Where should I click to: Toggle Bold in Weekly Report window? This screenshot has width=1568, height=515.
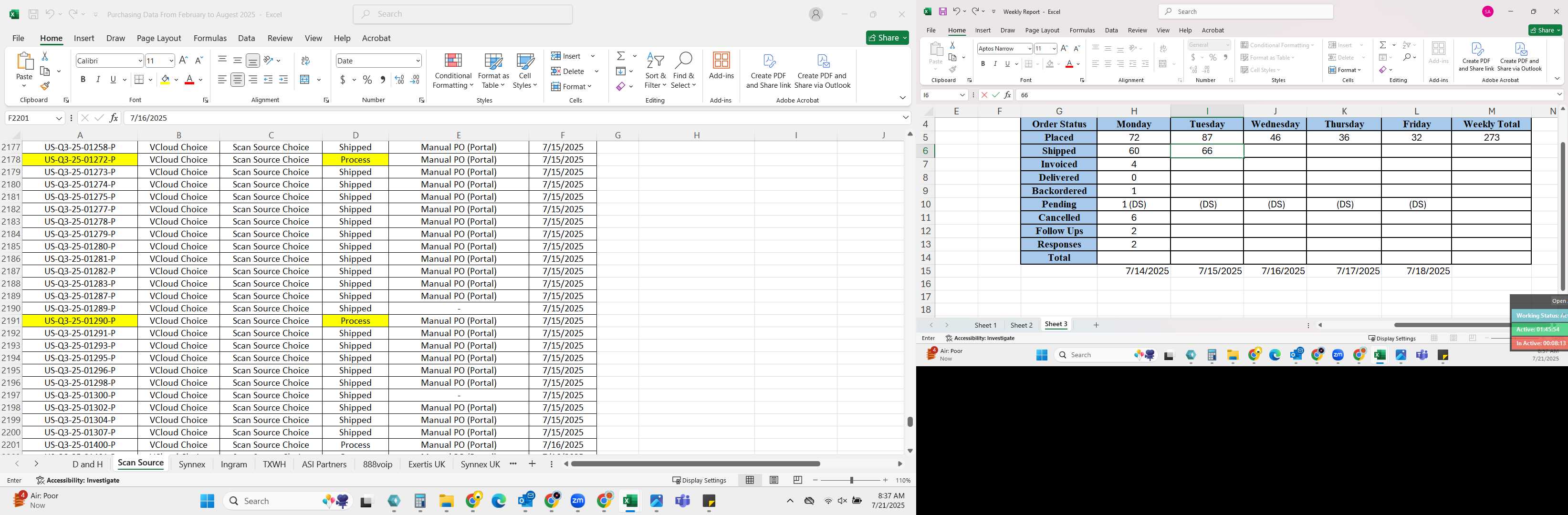(983, 64)
